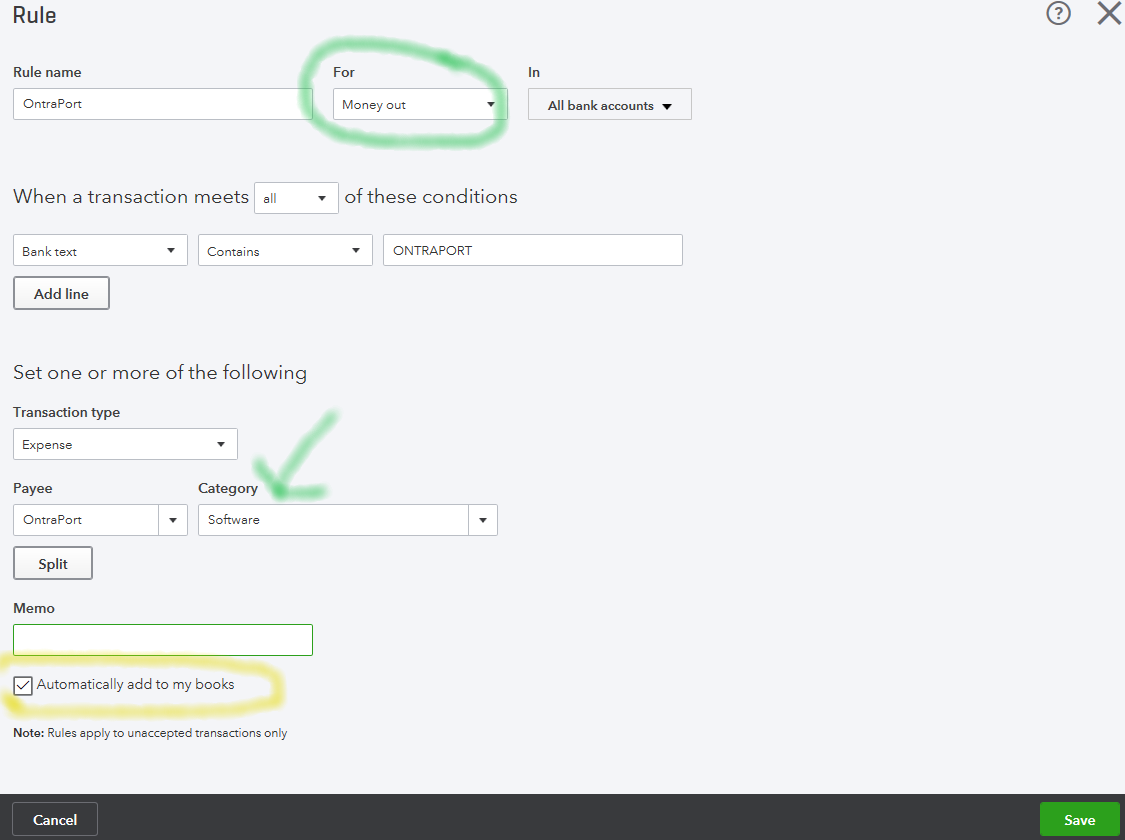Click the 'Set one or more of the following' heading
This screenshot has width=1125, height=840.
tap(160, 373)
